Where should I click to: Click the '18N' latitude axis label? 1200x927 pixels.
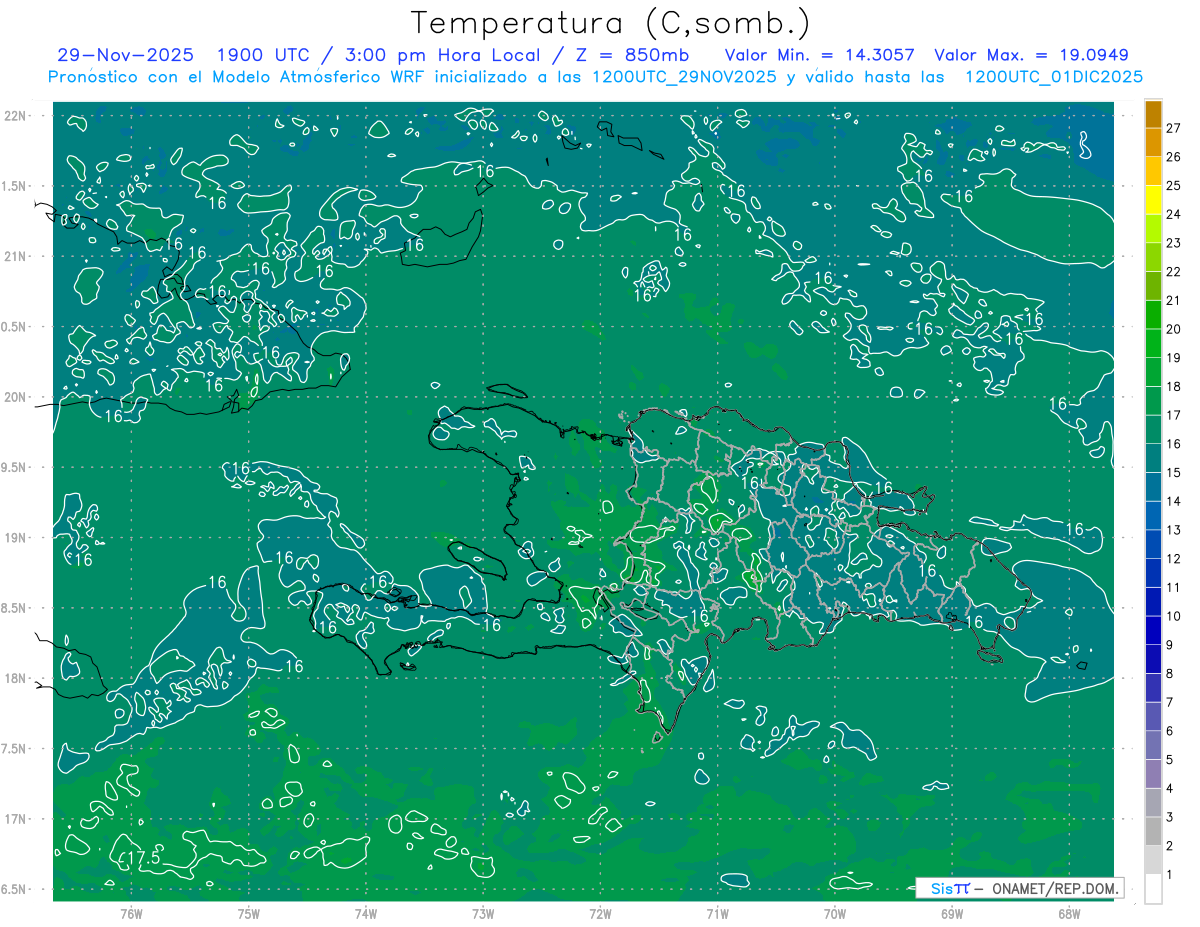tap(14, 678)
